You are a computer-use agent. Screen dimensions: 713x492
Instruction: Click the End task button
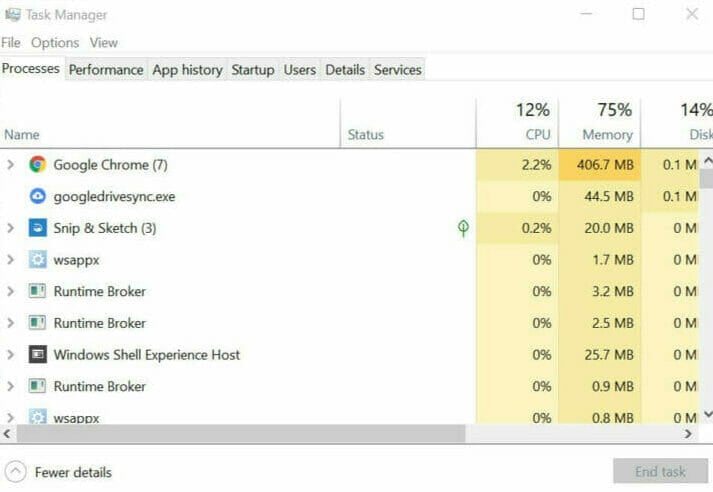660,472
